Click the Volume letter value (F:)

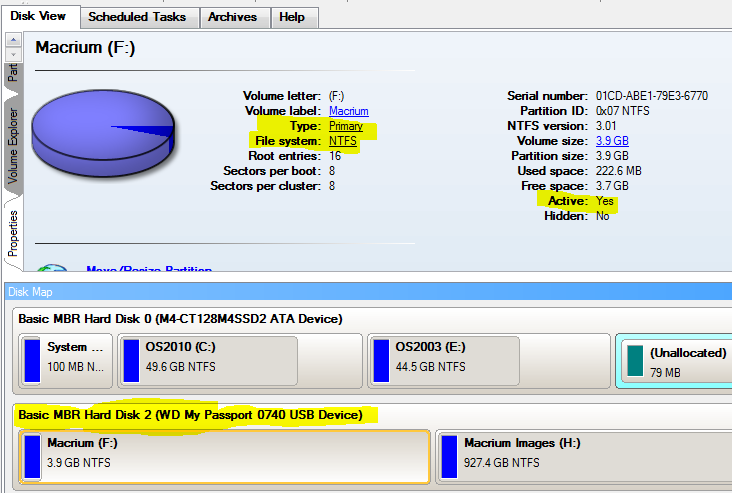tap(337, 96)
